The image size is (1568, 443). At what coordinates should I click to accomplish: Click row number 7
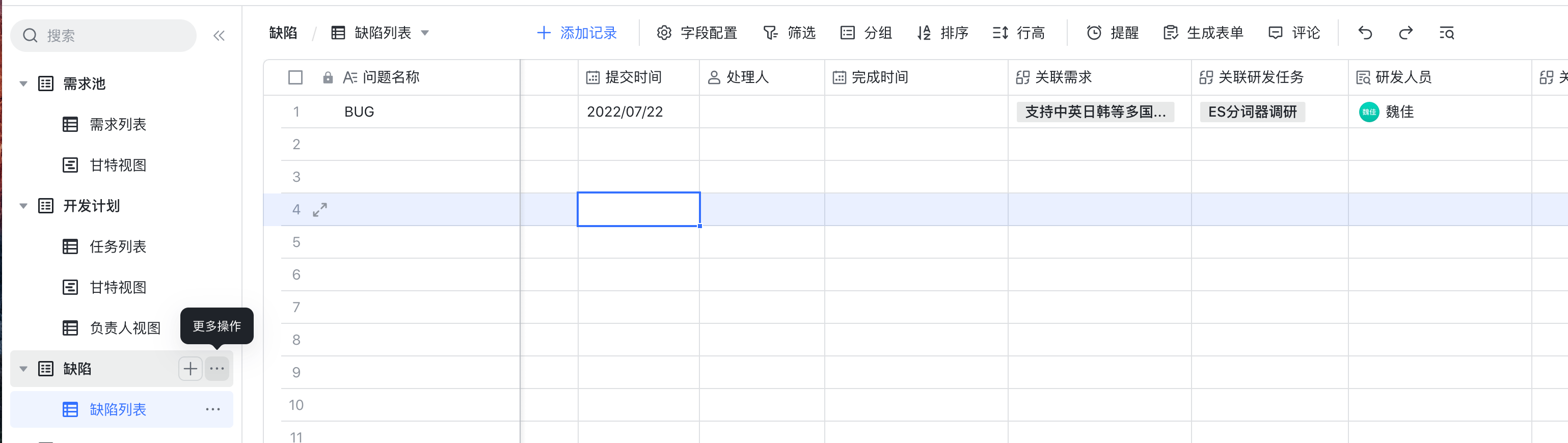coord(296,308)
